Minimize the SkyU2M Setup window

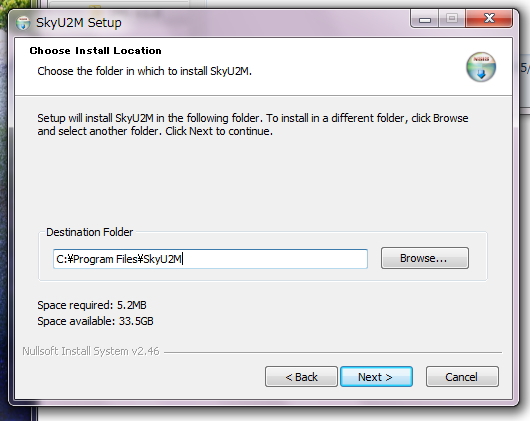425,19
